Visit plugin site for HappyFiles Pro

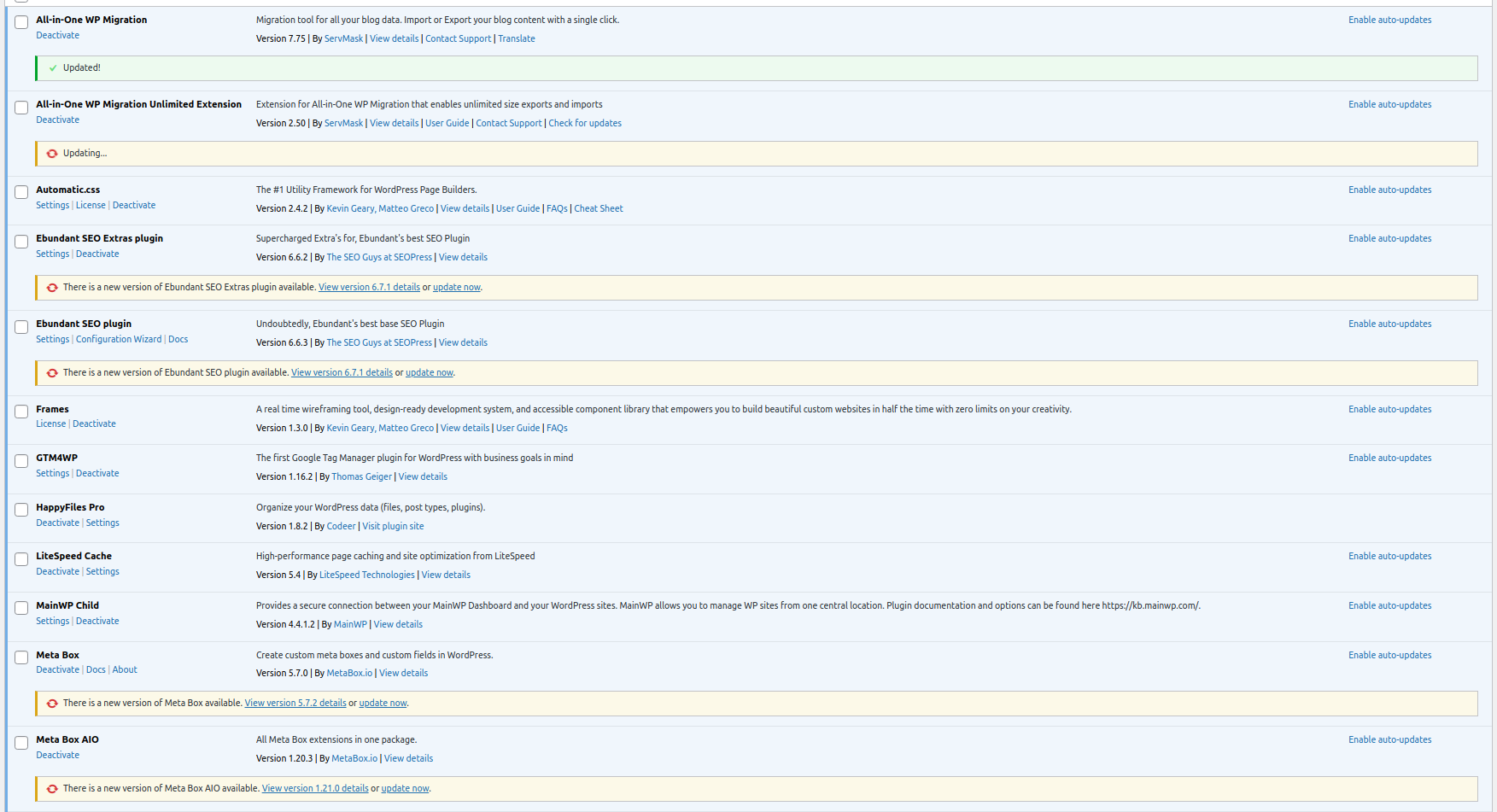393,527
